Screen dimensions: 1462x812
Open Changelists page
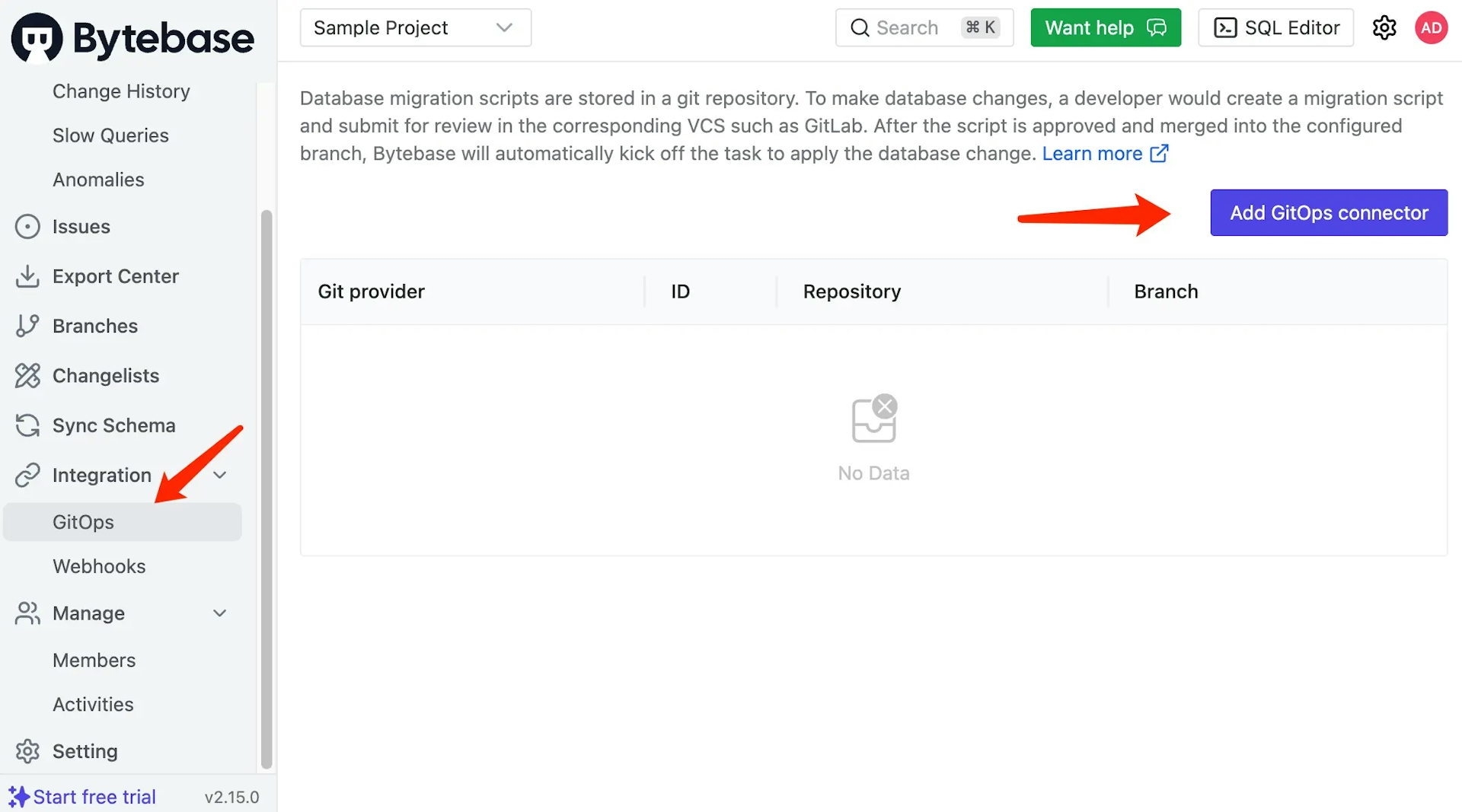[106, 376]
